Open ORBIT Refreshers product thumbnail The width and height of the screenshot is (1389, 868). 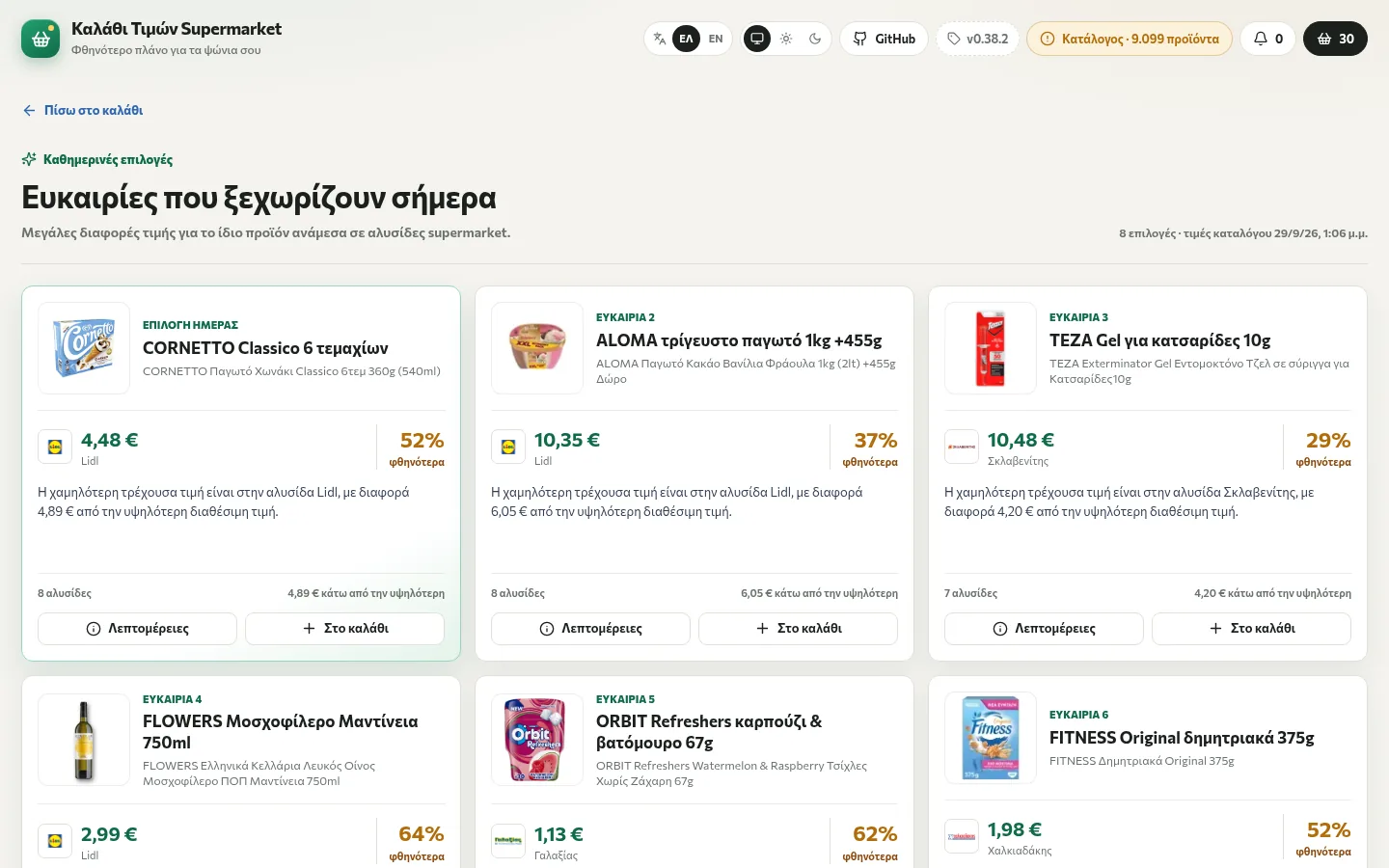pyautogui.click(x=537, y=740)
